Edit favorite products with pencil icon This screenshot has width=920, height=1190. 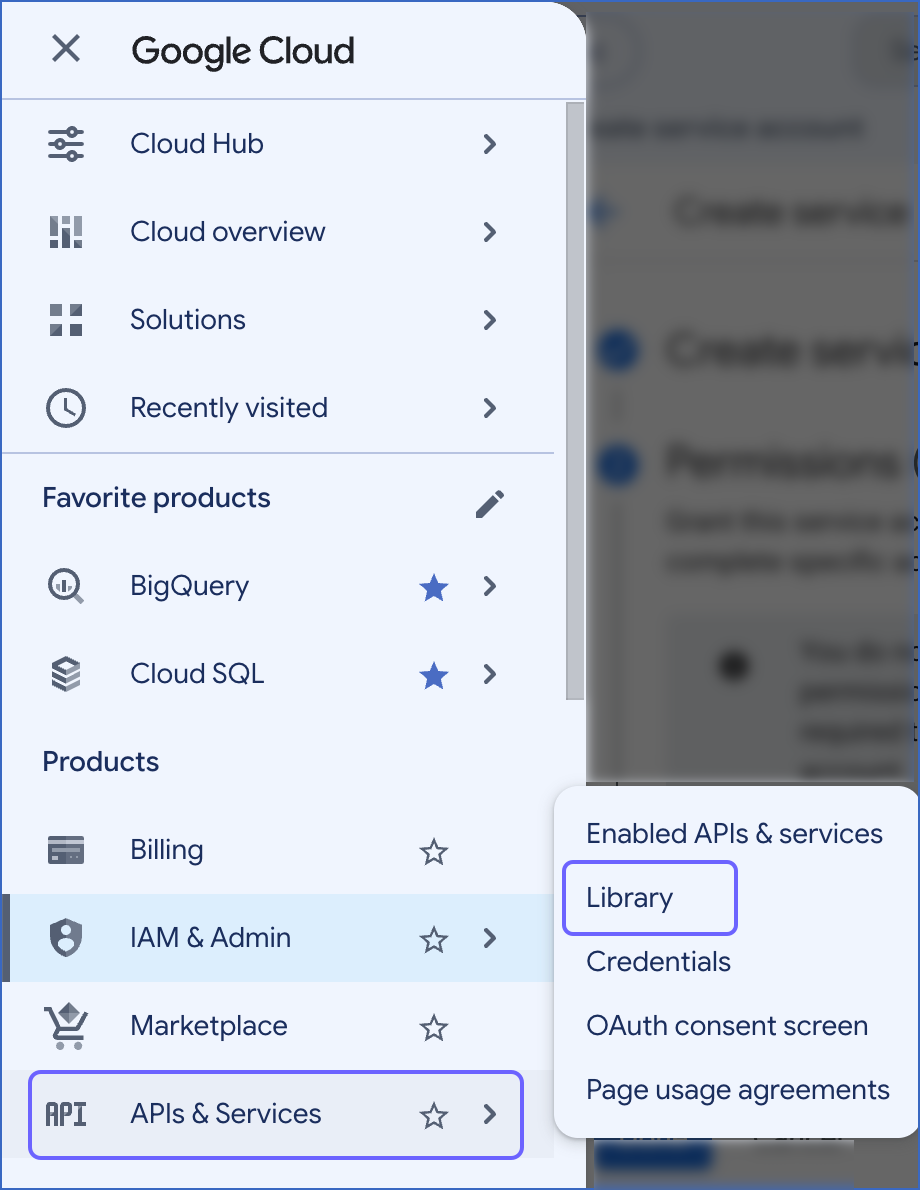click(490, 504)
